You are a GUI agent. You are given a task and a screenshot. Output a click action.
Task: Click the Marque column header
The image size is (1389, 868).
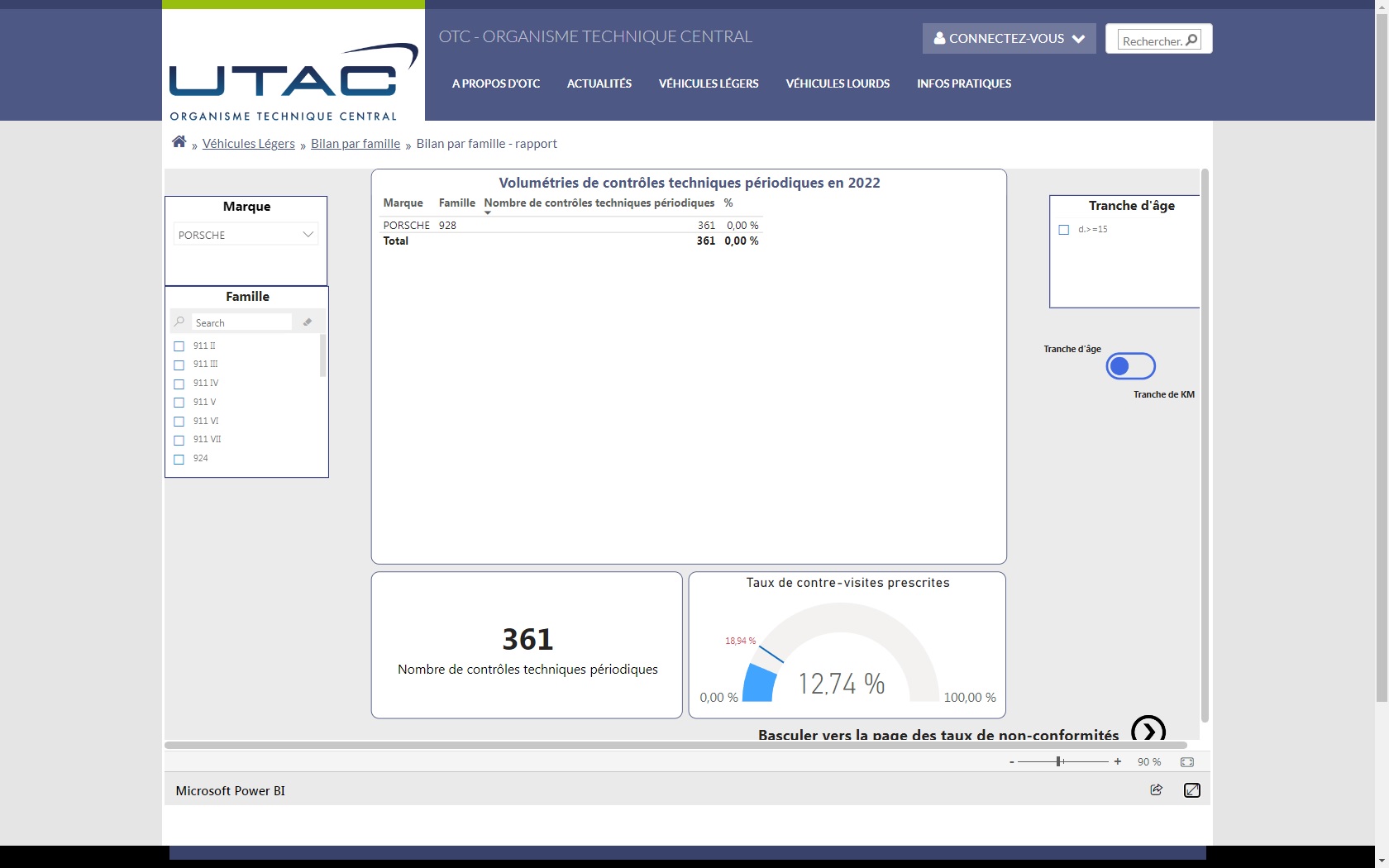tap(403, 203)
